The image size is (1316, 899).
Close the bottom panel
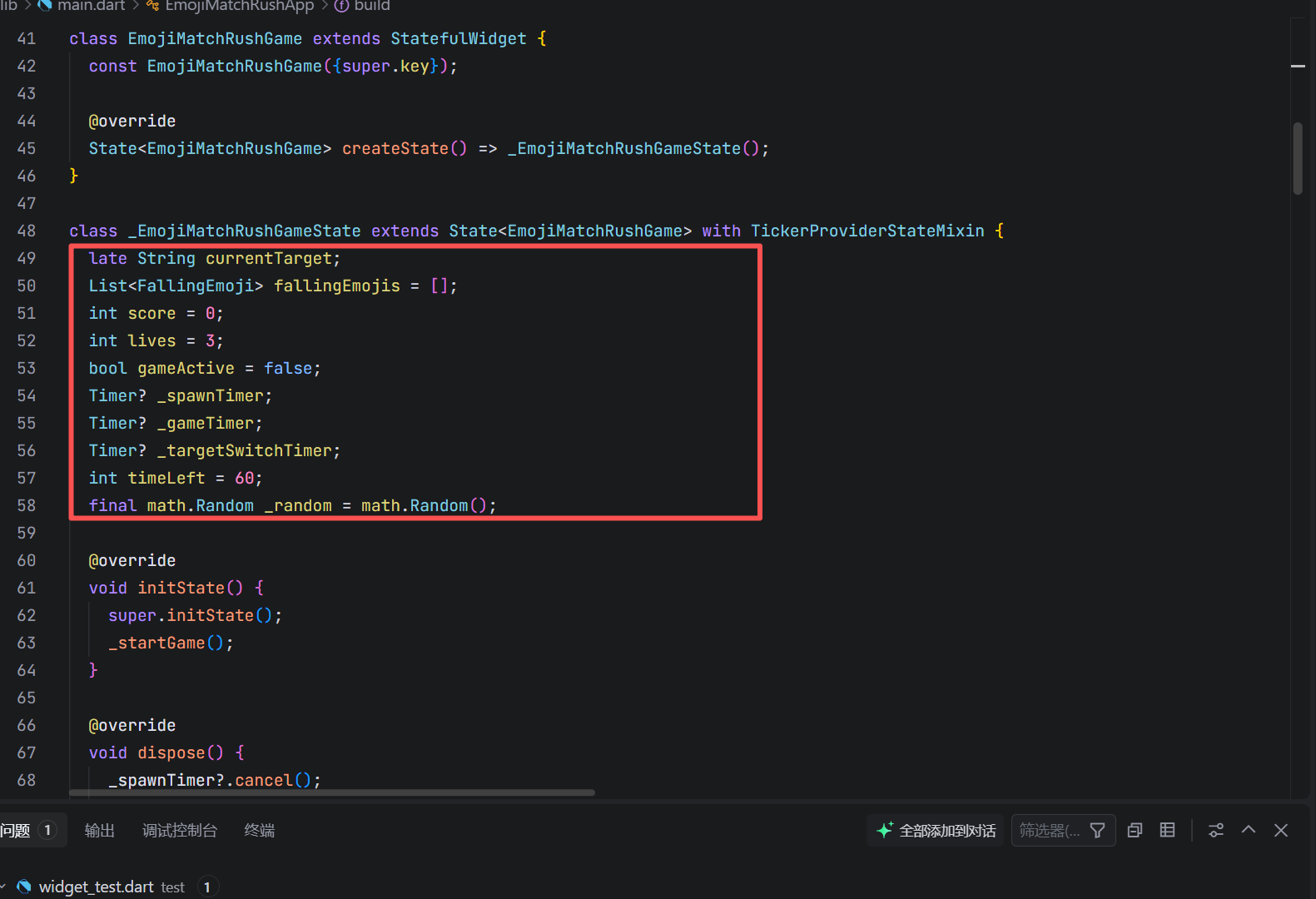[x=1281, y=830]
